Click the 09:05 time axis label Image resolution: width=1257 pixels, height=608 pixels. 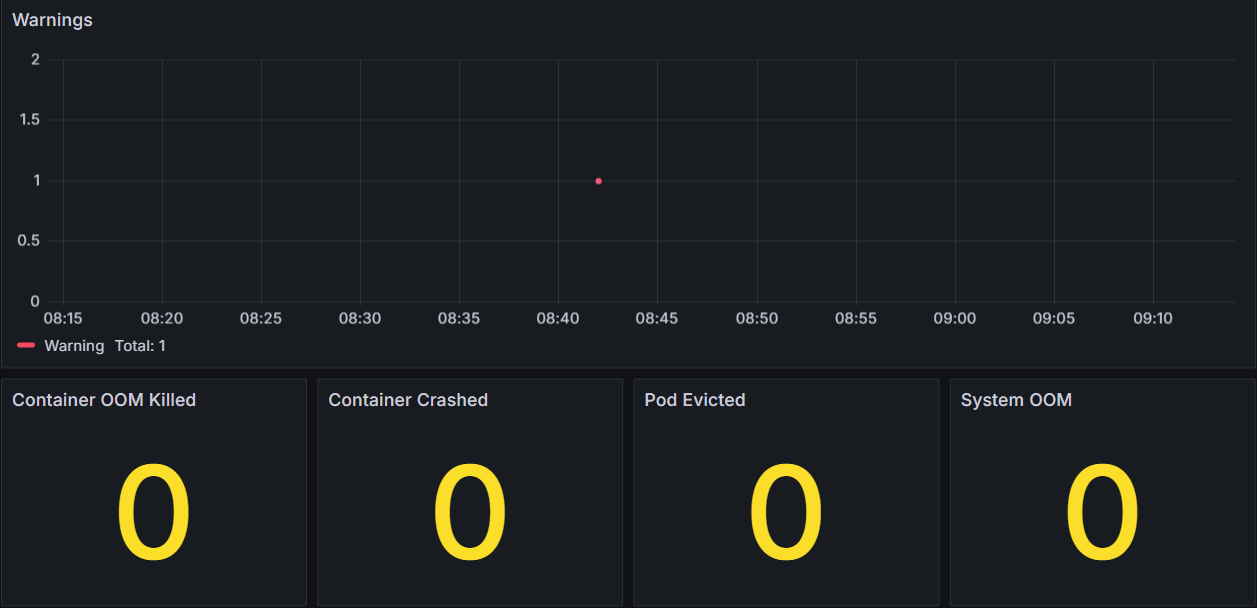(1054, 319)
